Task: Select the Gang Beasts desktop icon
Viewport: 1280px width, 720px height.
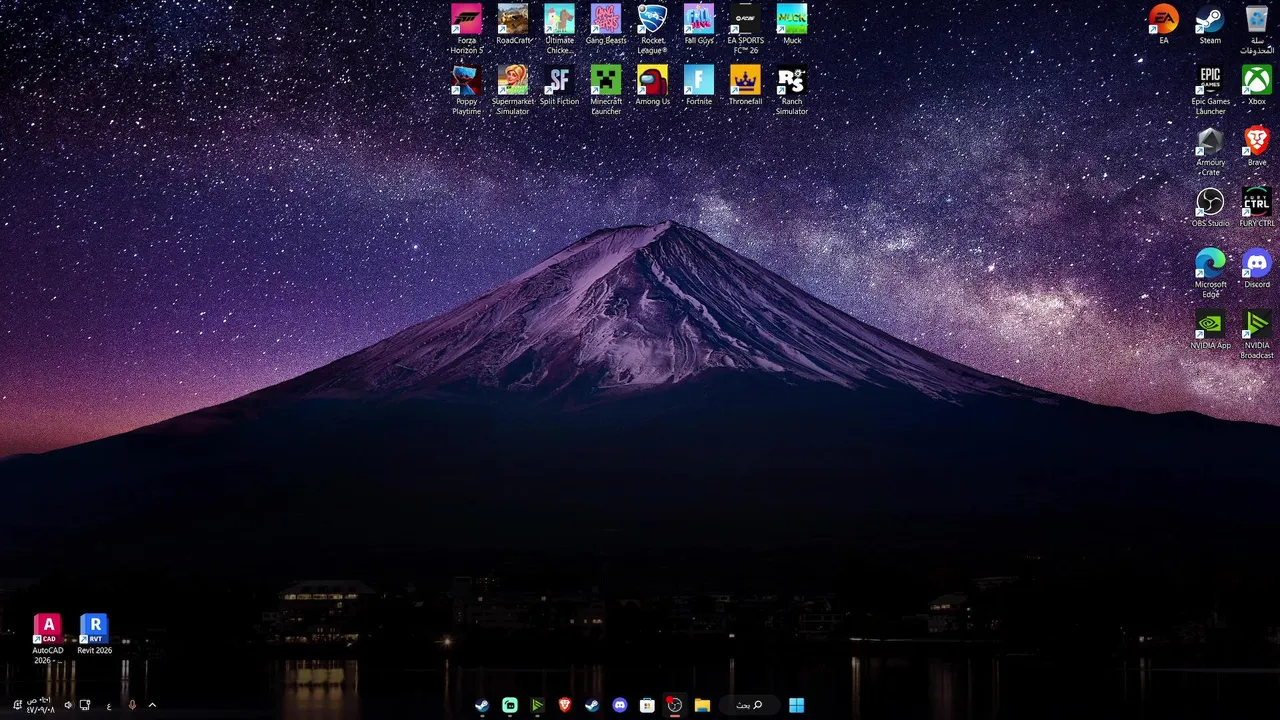Action: point(606,25)
